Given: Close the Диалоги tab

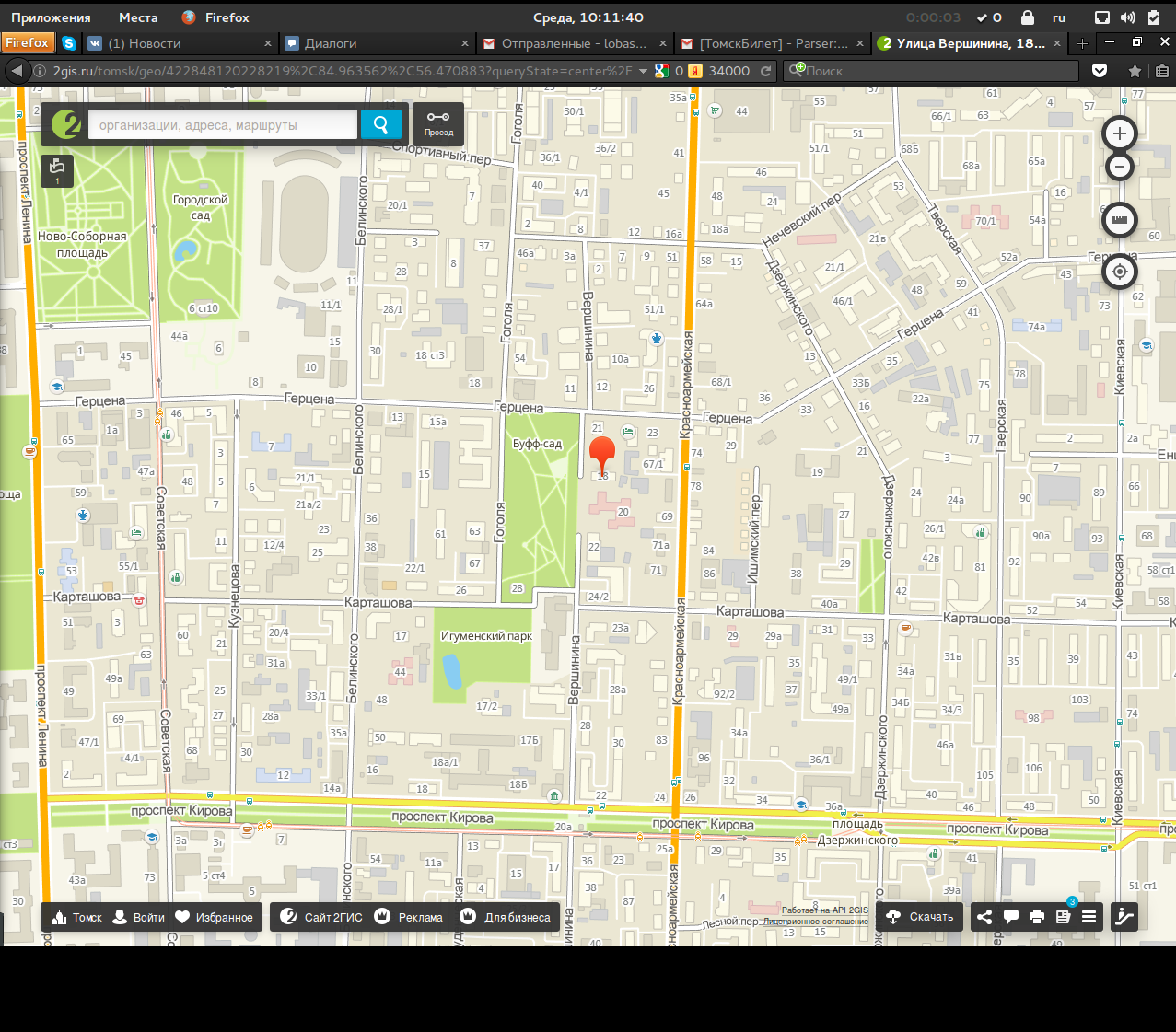Looking at the screenshot, I should (x=465, y=43).
